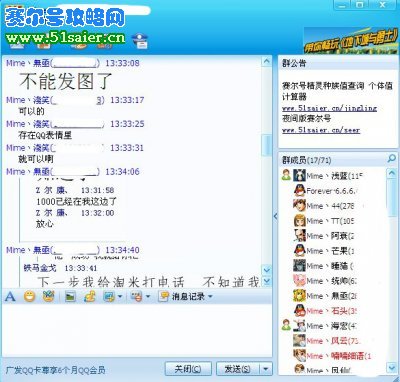Viewport: 400px width, 382px height.
Task: Click the 群公告 header
Action: click(294, 63)
